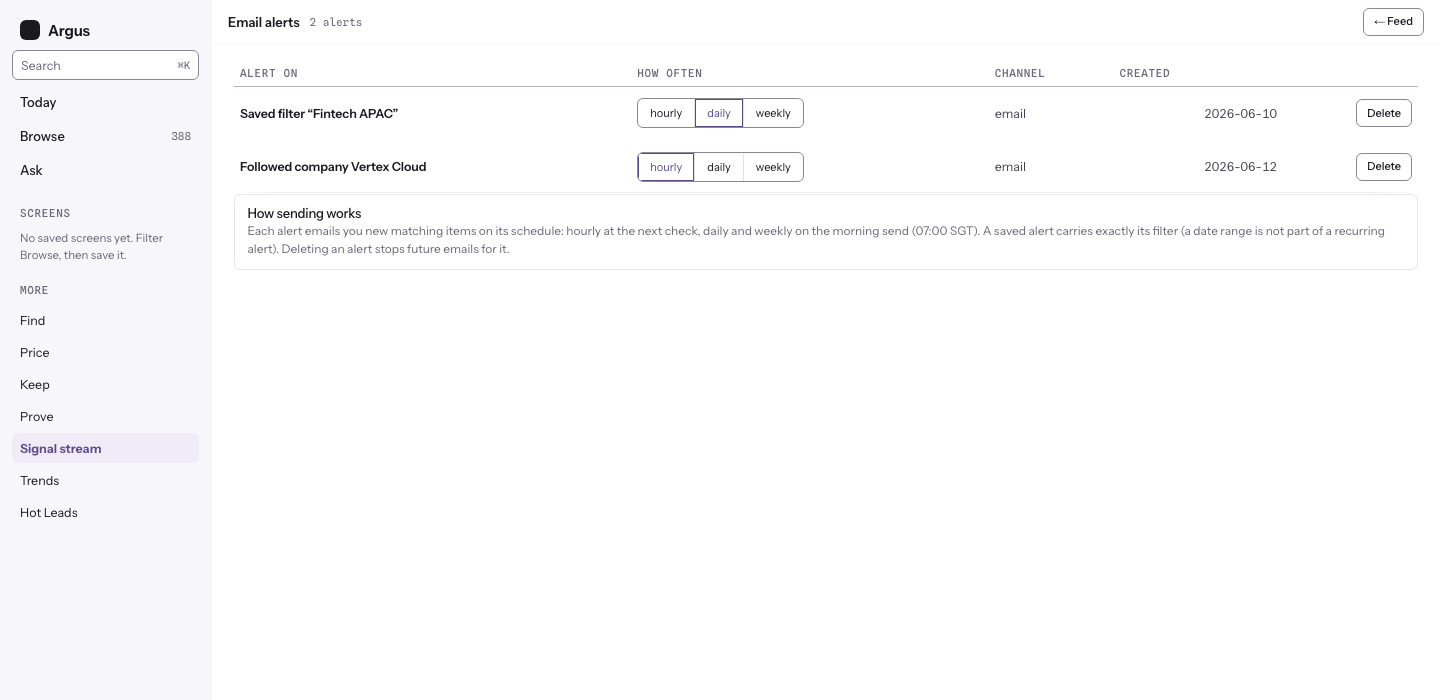The width and height of the screenshot is (1440, 700).
Task: Click the 'CREATED' column header
Action: 1145,74
